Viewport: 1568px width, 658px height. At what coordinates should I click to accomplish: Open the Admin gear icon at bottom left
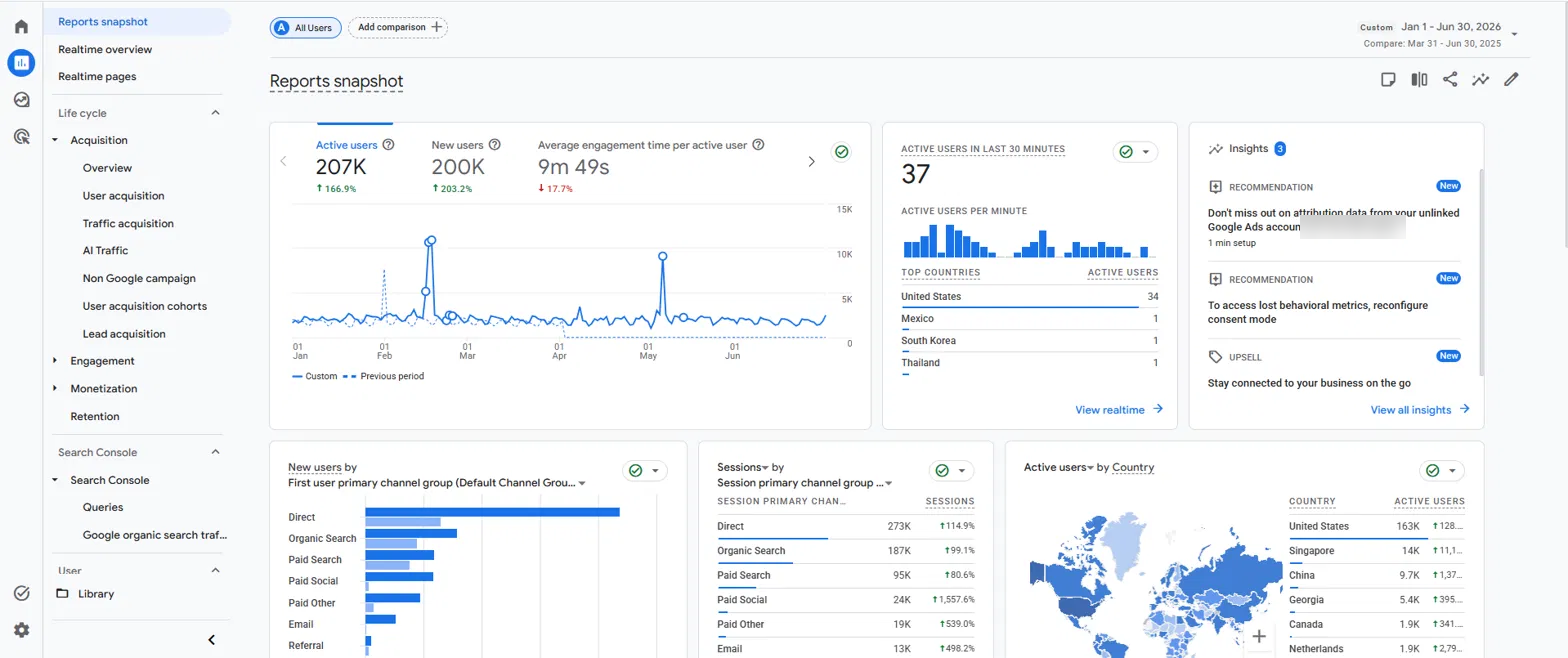(21, 630)
